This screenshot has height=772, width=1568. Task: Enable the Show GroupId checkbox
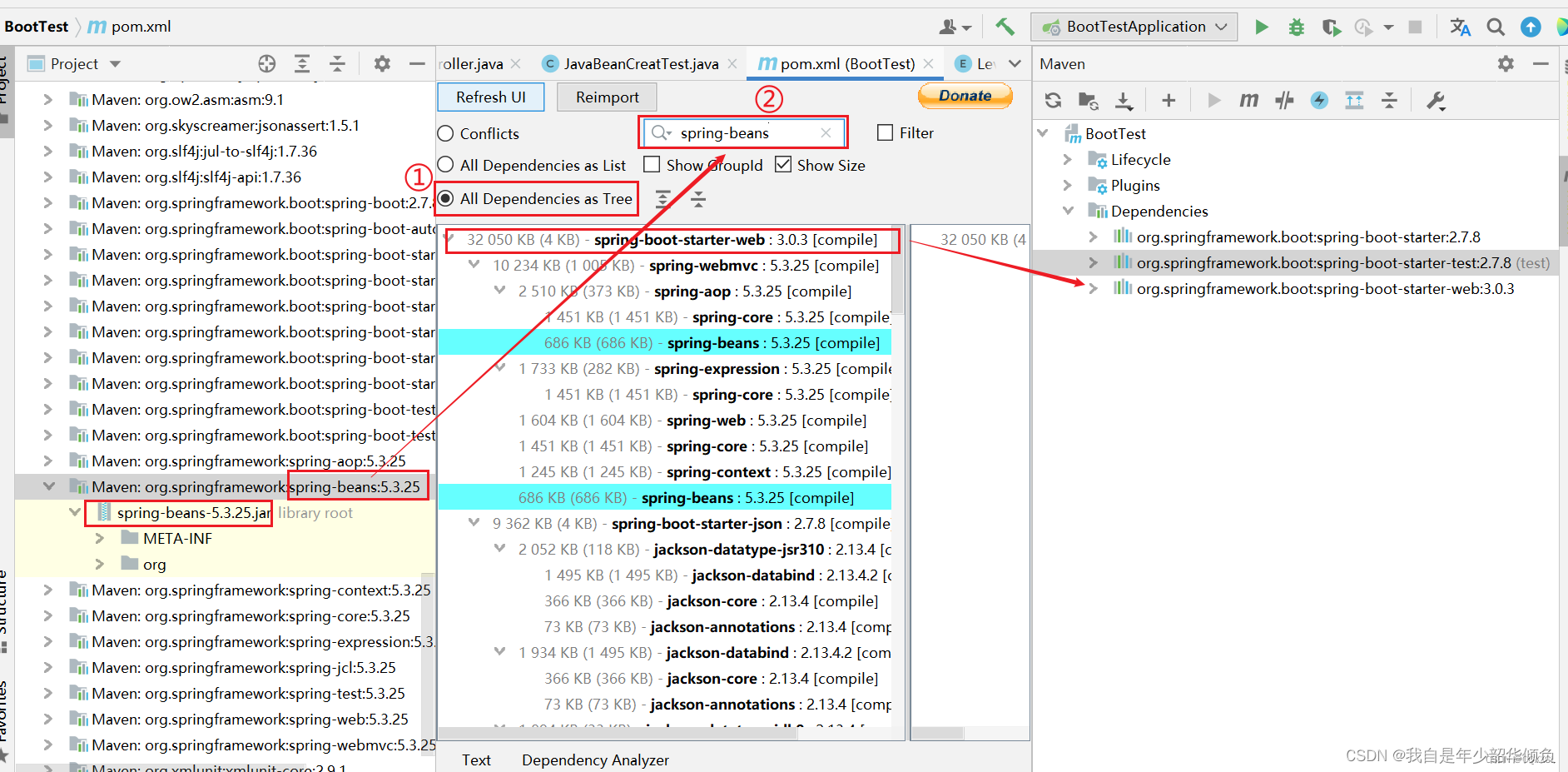tap(652, 164)
